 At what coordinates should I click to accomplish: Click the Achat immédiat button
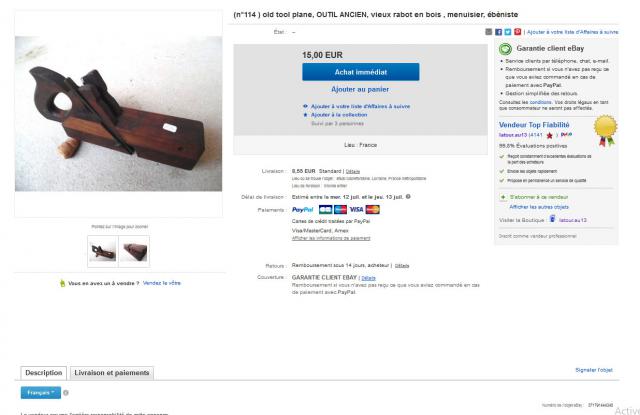pyautogui.click(x=360, y=72)
